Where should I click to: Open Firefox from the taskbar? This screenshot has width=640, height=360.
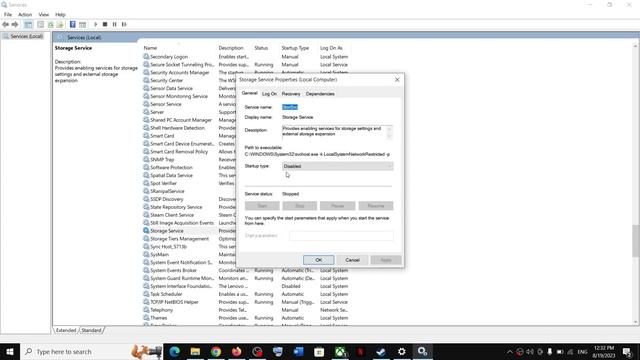pos(236,351)
